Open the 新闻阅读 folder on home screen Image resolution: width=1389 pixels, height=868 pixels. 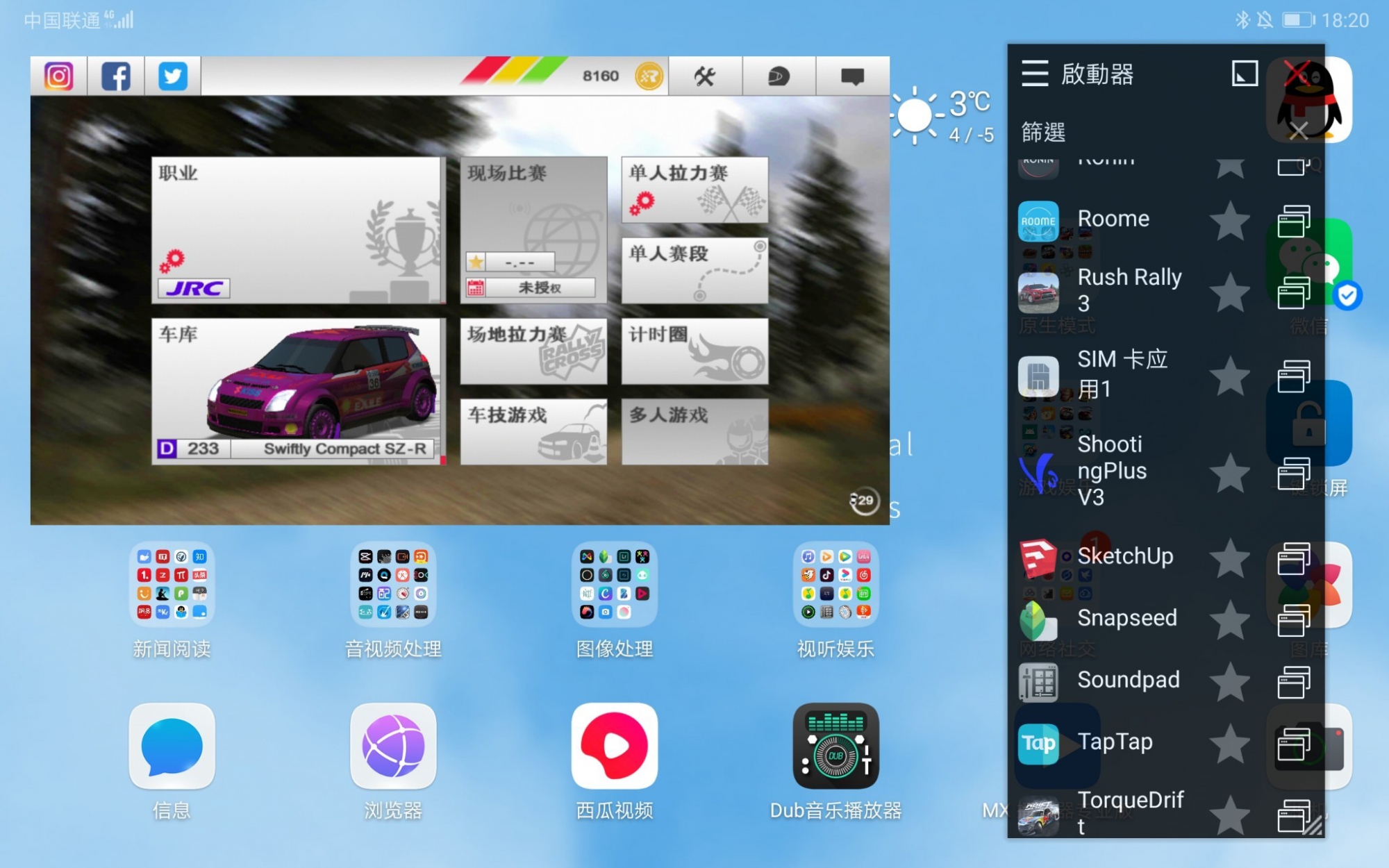172,585
